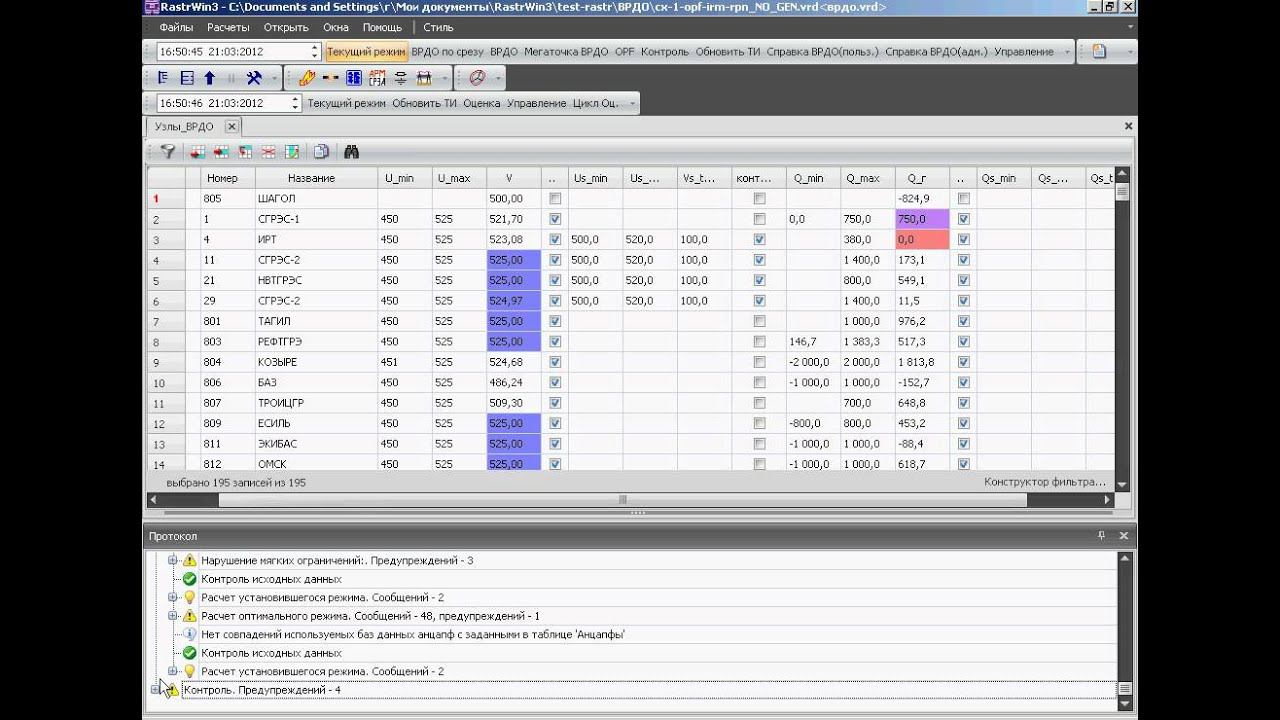Screen dimensions: 1280x720
Task: Click the table's vertical scrollbar down arrow
Action: point(1122,485)
